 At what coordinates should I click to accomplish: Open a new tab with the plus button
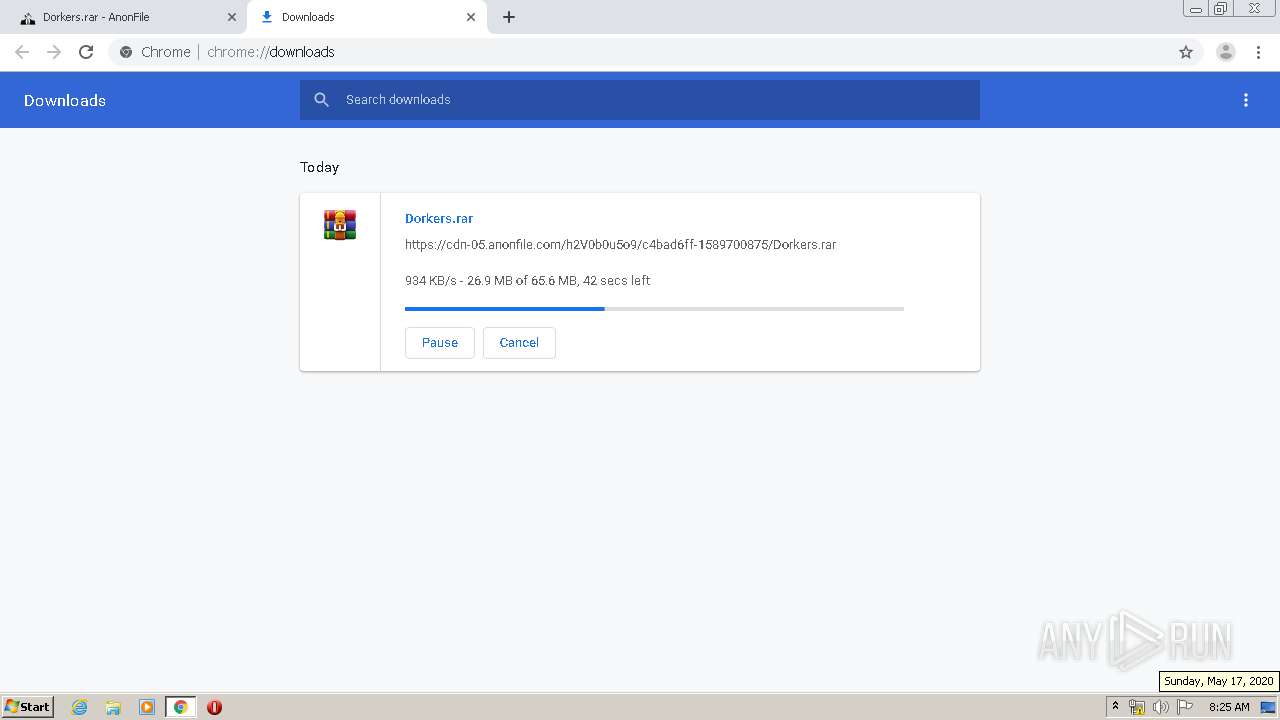point(509,17)
